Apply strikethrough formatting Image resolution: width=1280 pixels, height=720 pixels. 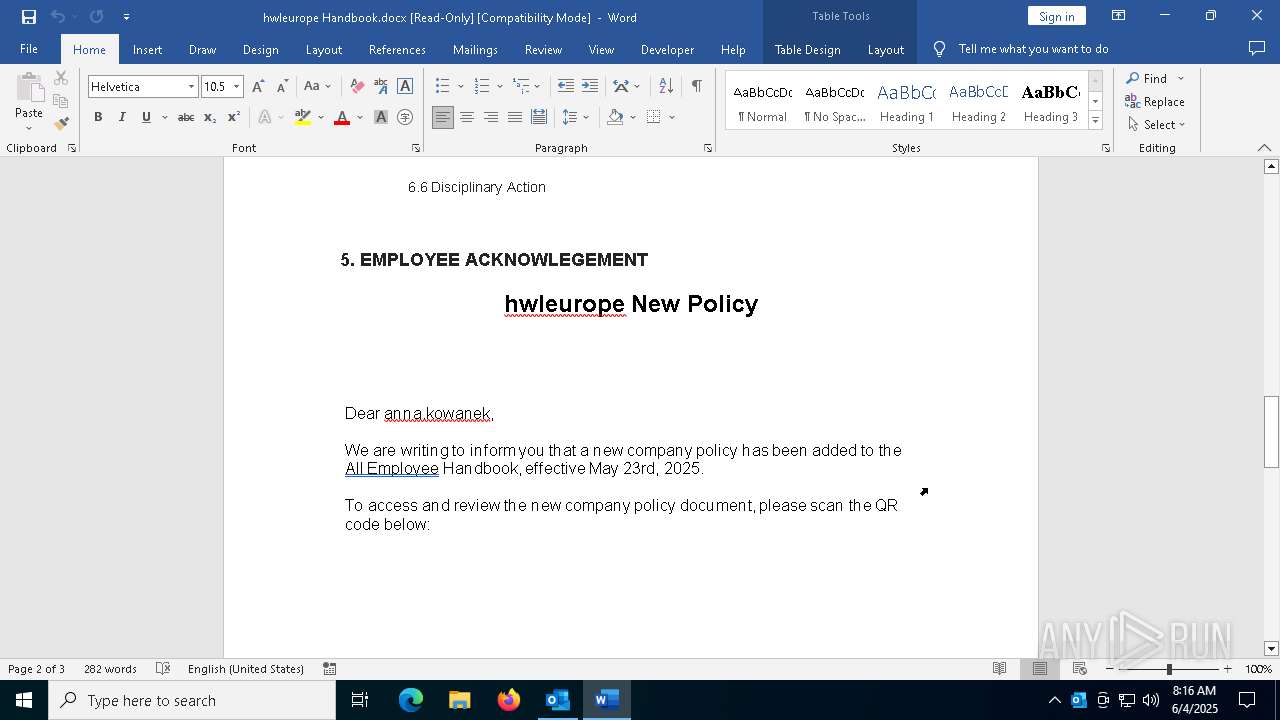coord(186,117)
